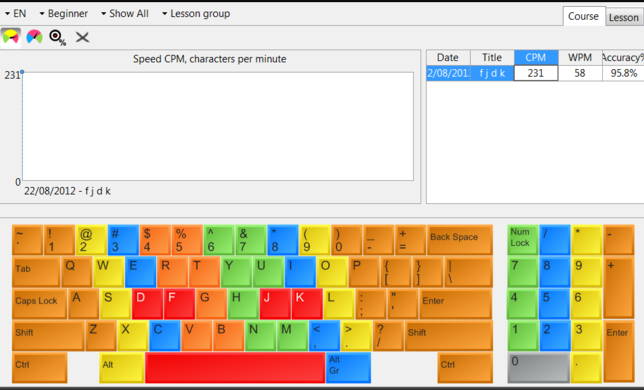Expand the Show All dropdown

[125, 14]
